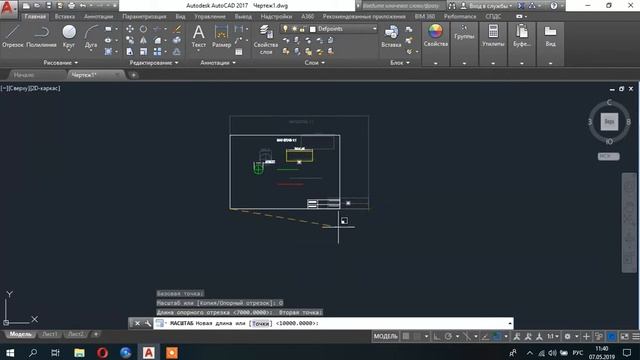Open the Управление ribbon tab
This screenshot has height=360, width=640.
pyautogui.click(x=210, y=17)
